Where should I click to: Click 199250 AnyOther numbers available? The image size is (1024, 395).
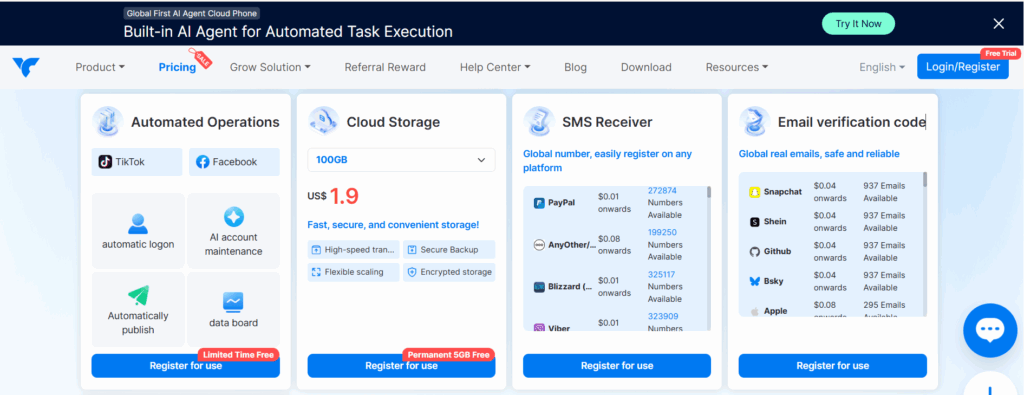coord(664,244)
